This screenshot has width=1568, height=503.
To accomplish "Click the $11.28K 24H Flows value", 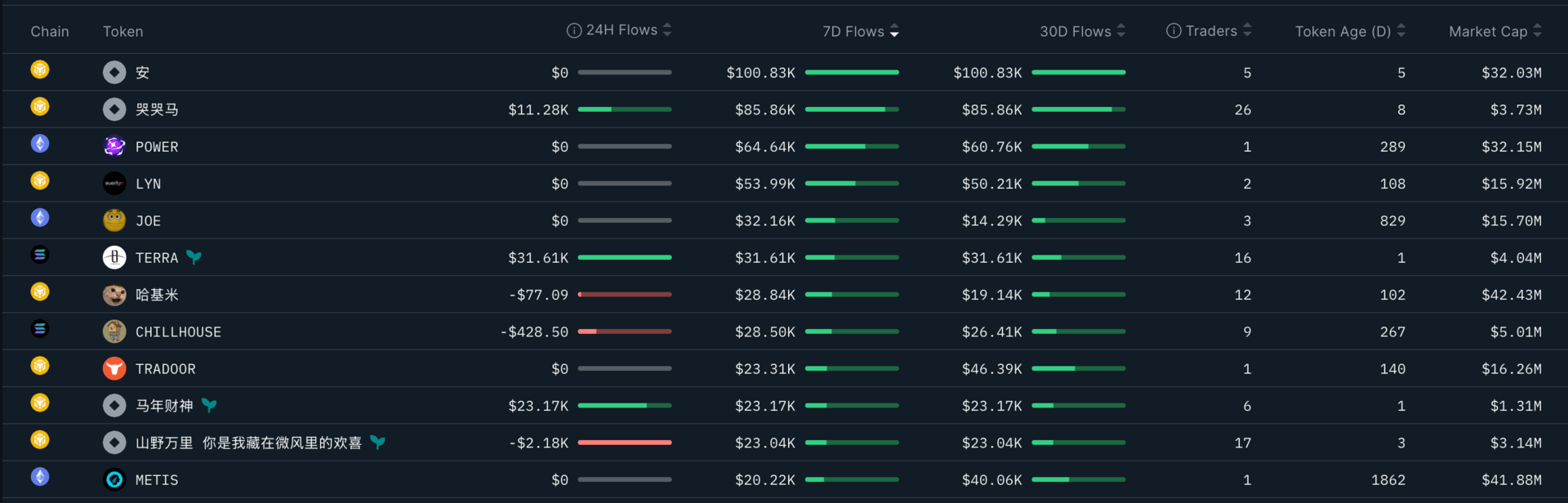I will tap(538, 109).
